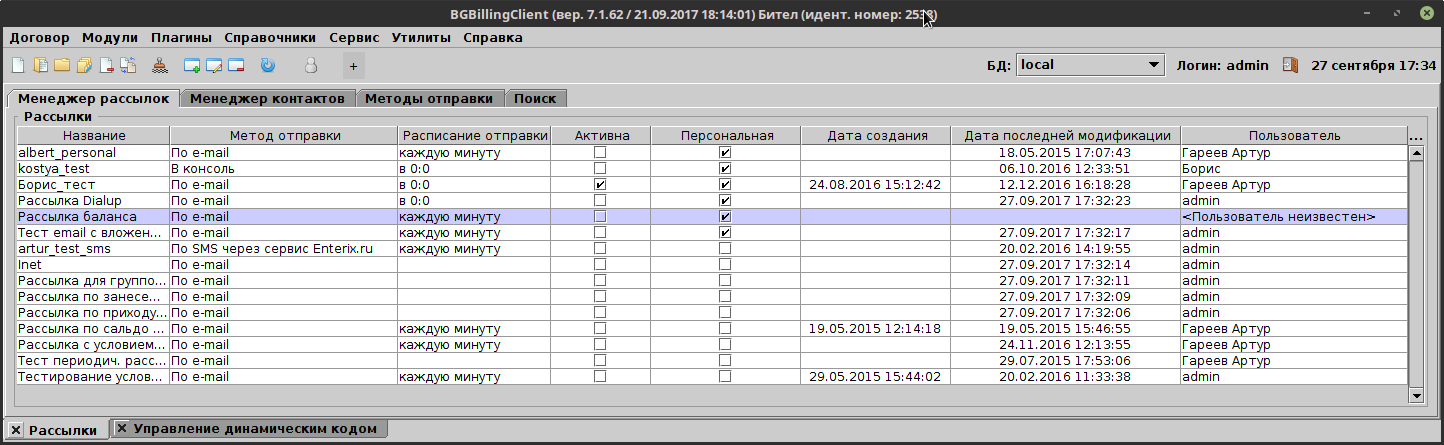This screenshot has height=445, width=1444.
Task: Click the rubber stamp toolbar icon
Action: coord(160,66)
